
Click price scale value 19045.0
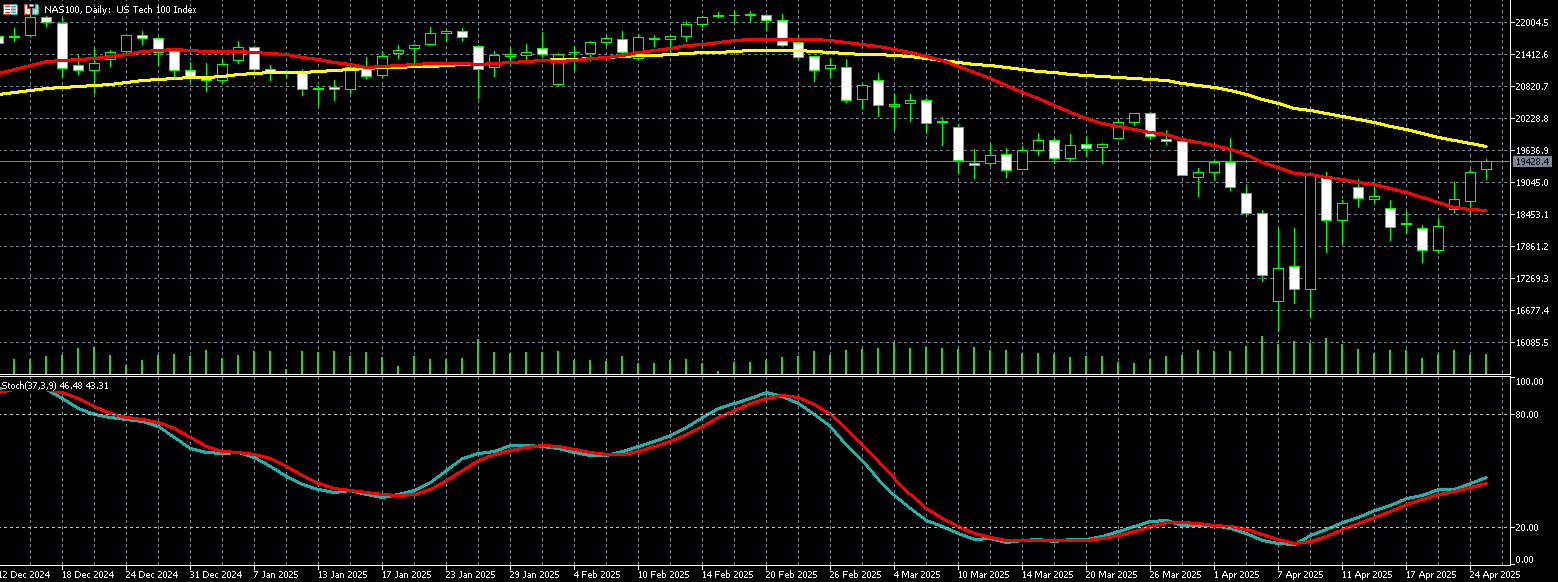(1531, 183)
